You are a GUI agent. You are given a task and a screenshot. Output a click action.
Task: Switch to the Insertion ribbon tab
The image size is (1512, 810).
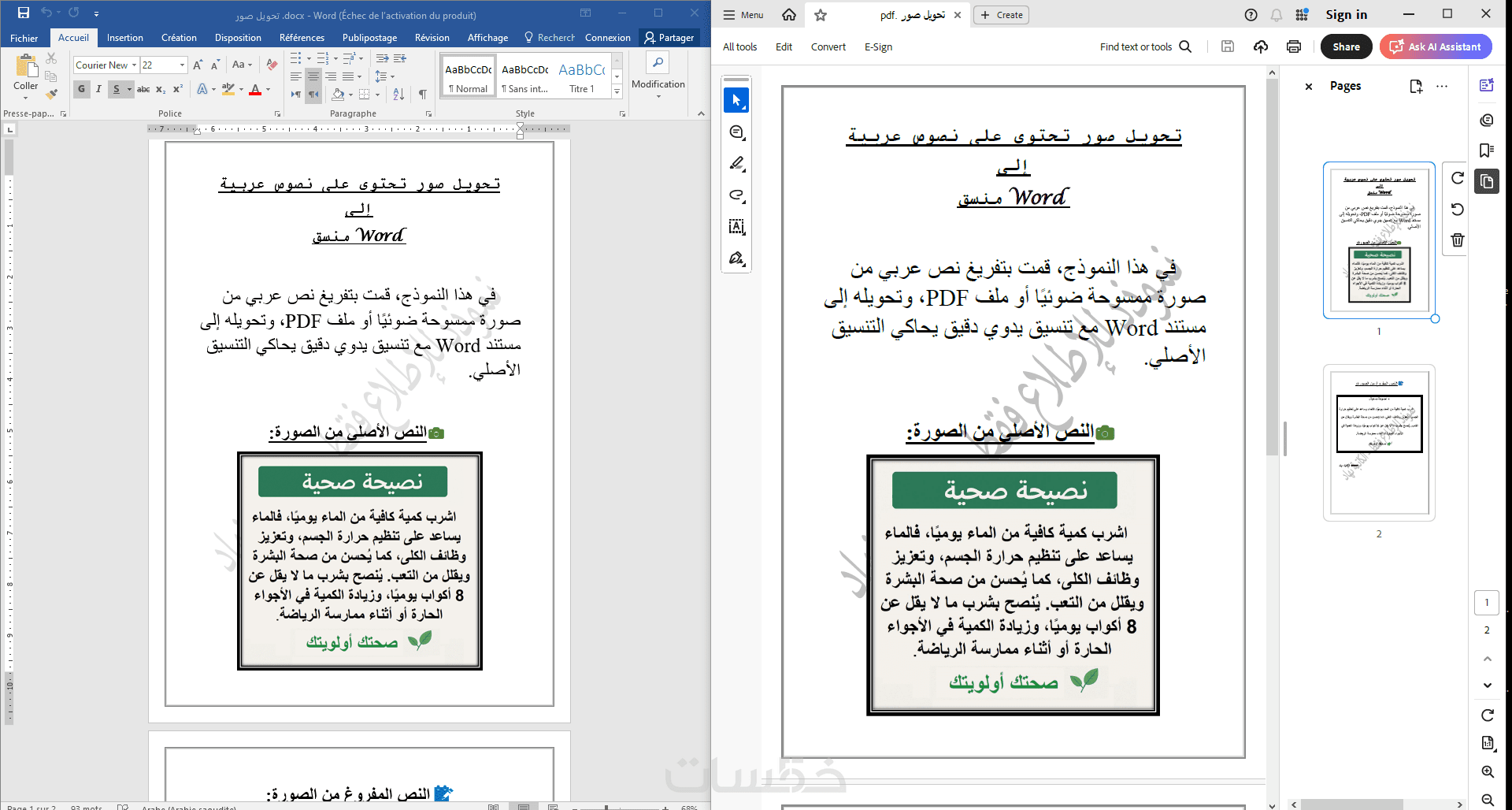coord(125,38)
